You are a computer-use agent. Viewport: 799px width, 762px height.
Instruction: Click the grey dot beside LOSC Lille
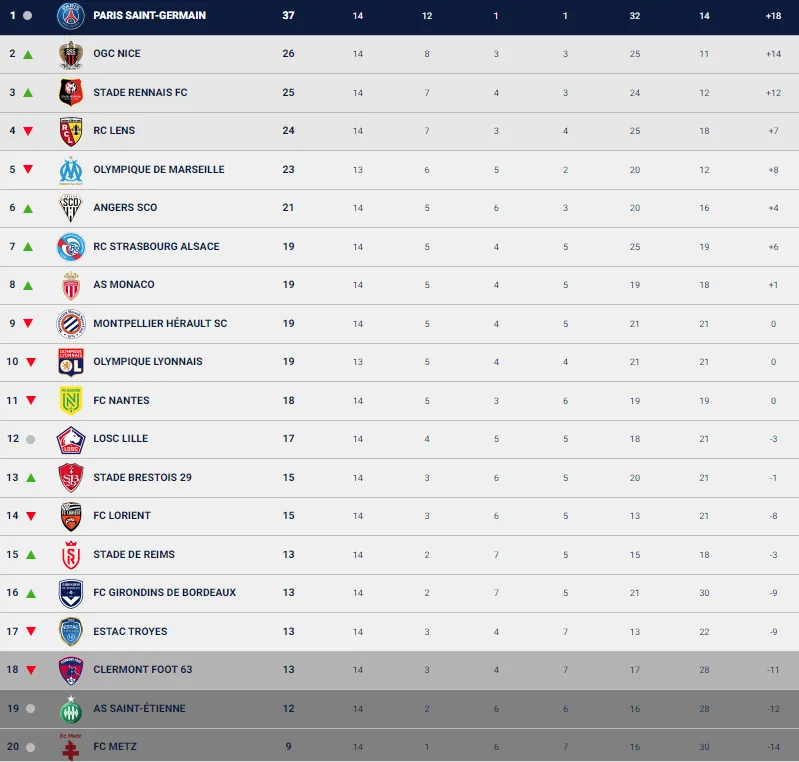point(30,439)
